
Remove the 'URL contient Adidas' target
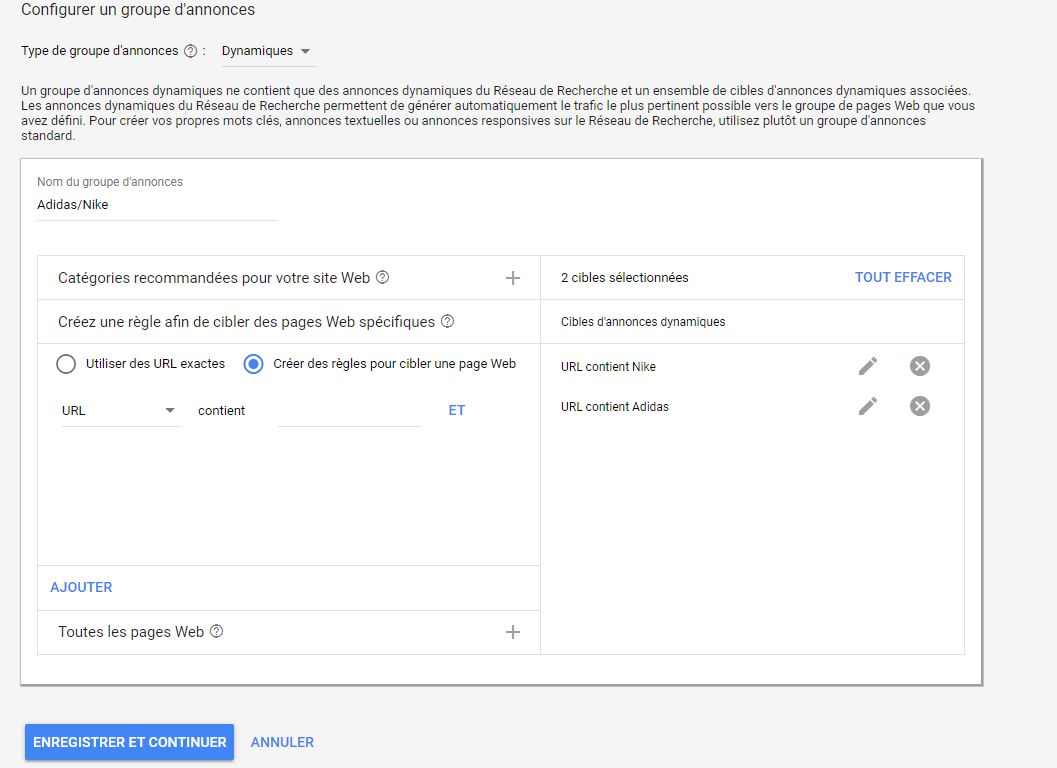click(x=920, y=405)
